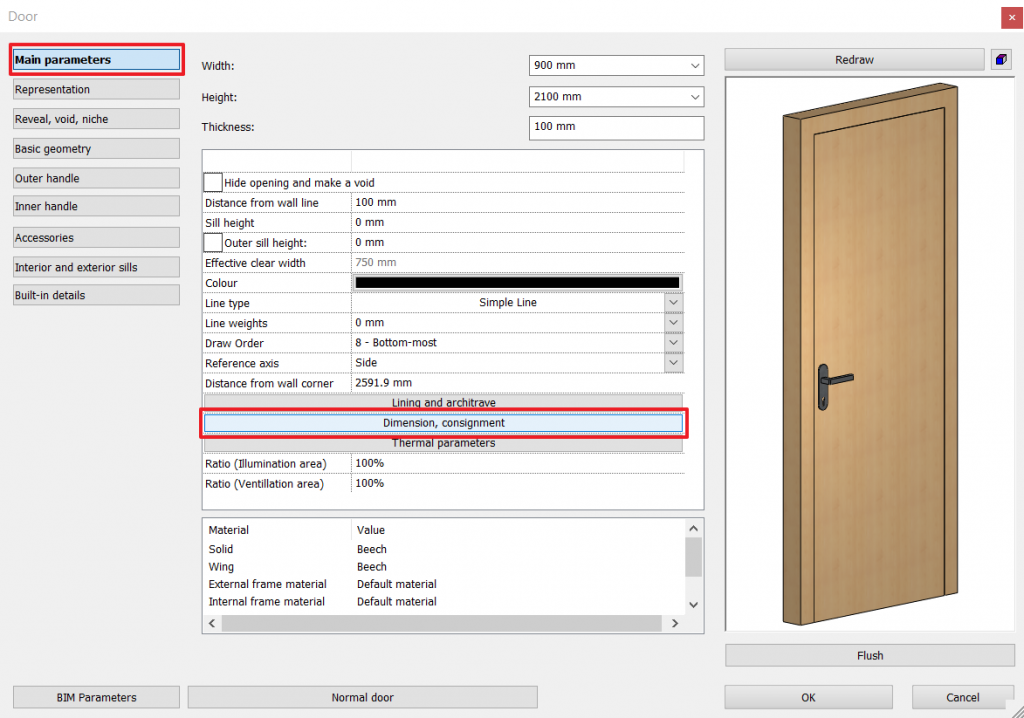This screenshot has height=718, width=1024.
Task: Click the BIM Parameters button
Action: pos(96,697)
